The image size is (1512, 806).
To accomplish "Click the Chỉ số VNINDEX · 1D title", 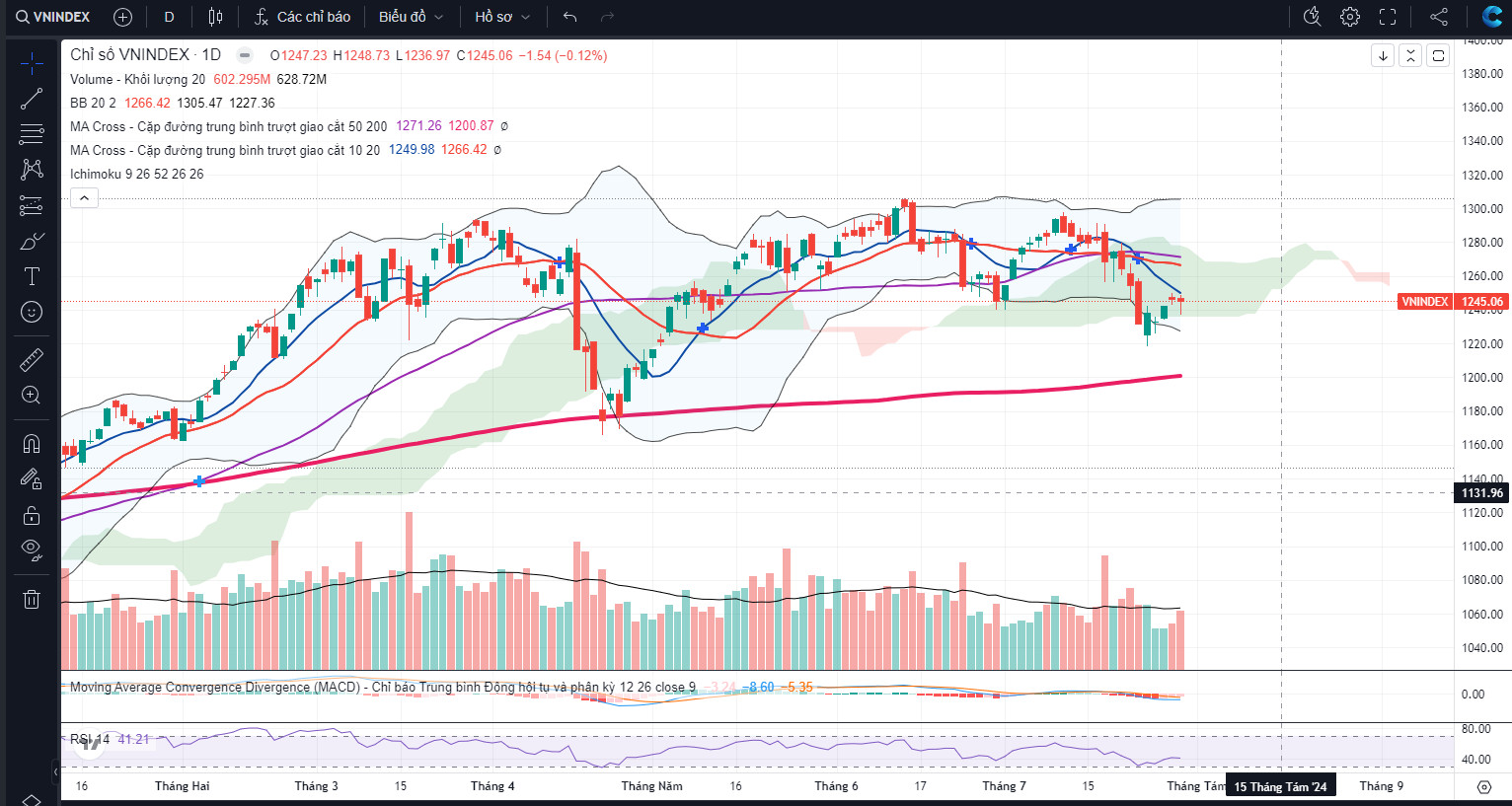I will click(x=145, y=55).
